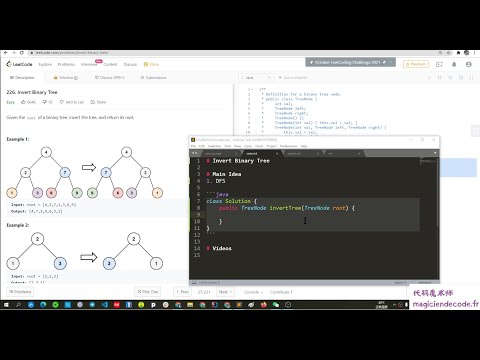480x360 pixels.
Task: Click Share under the problem title
Action: 98,102
